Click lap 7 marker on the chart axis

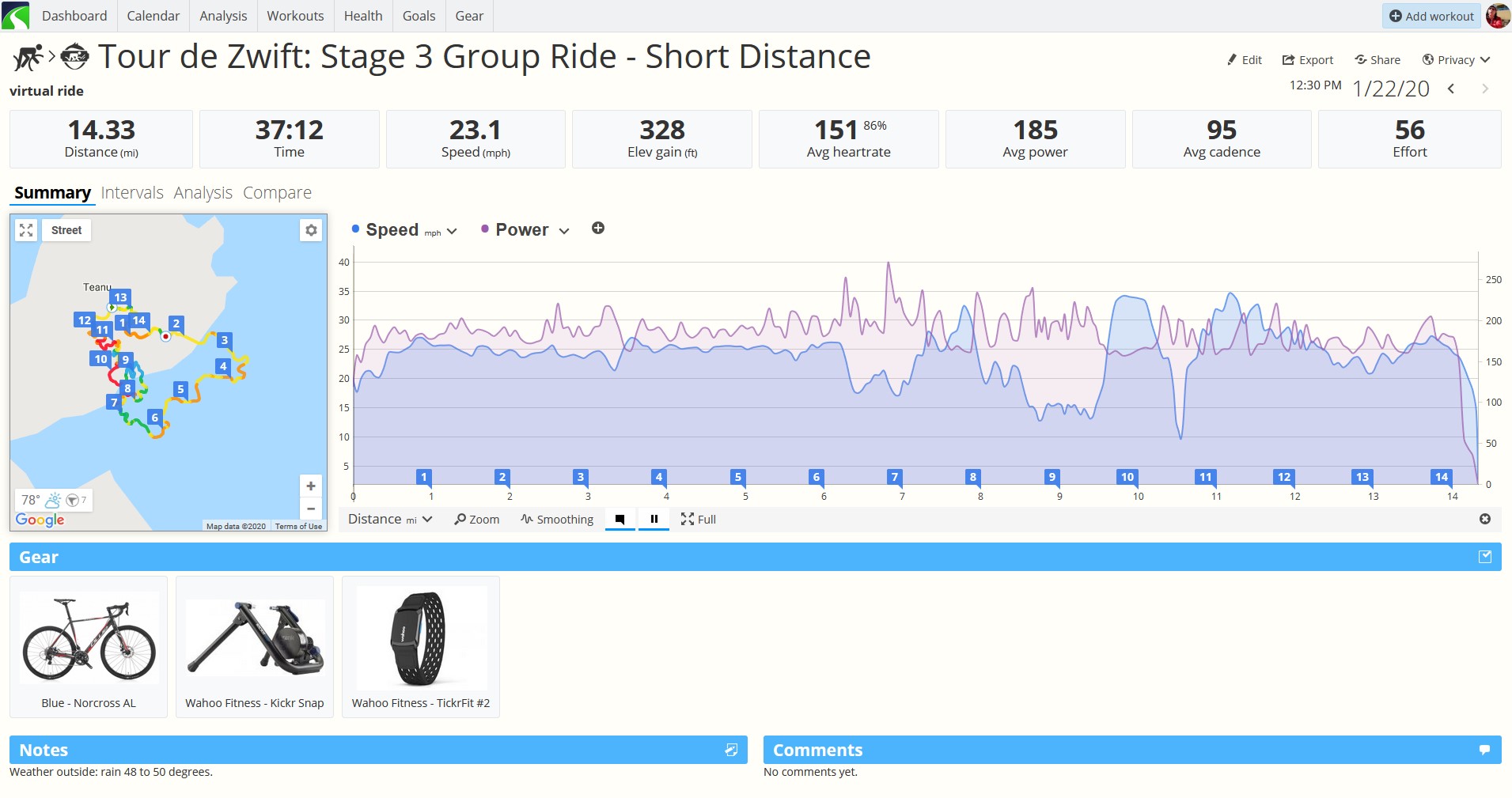tap(895, 477)
